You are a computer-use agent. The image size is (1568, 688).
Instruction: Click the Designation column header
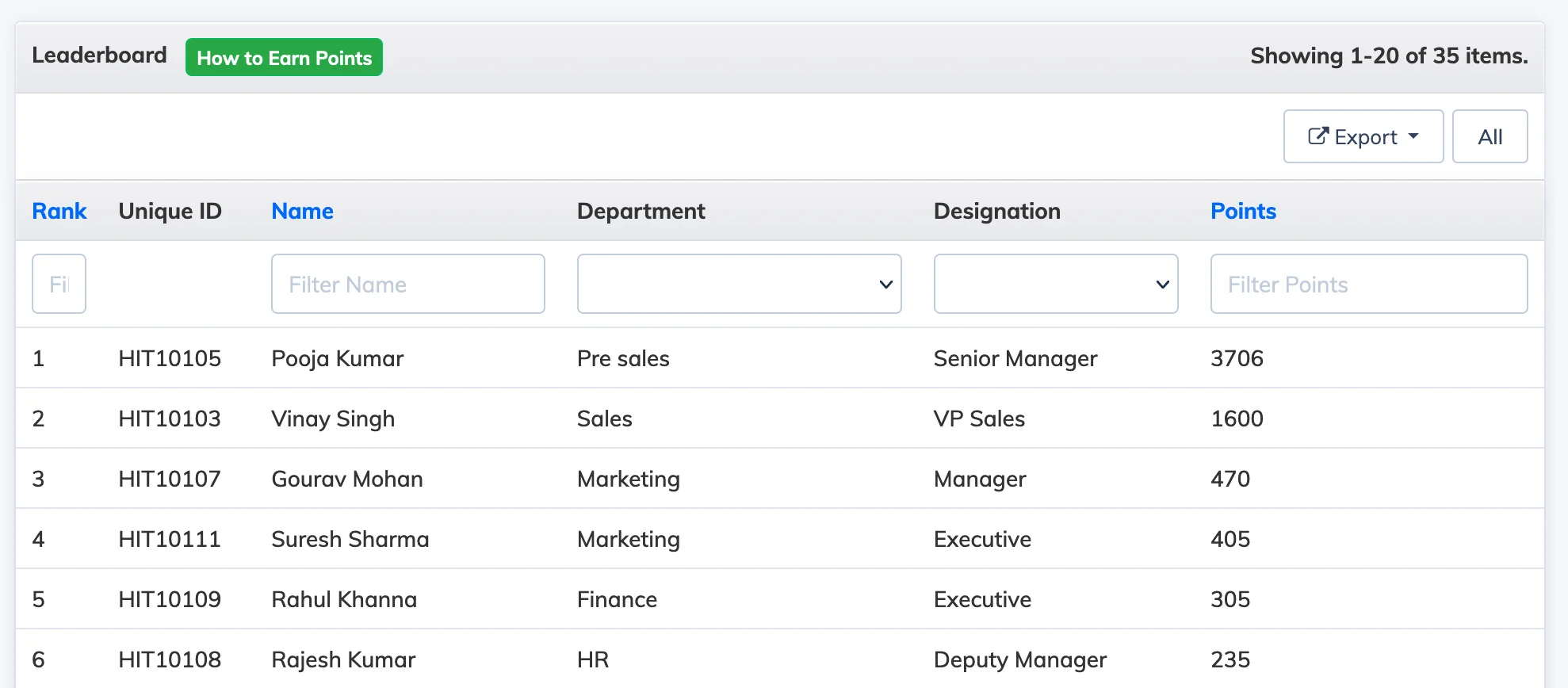click(996, 211)
